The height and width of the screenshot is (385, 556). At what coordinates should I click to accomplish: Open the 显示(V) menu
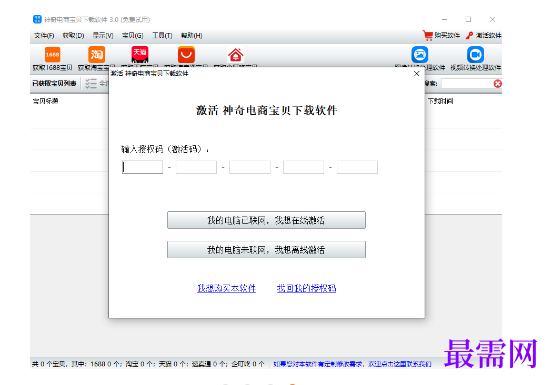103,35
